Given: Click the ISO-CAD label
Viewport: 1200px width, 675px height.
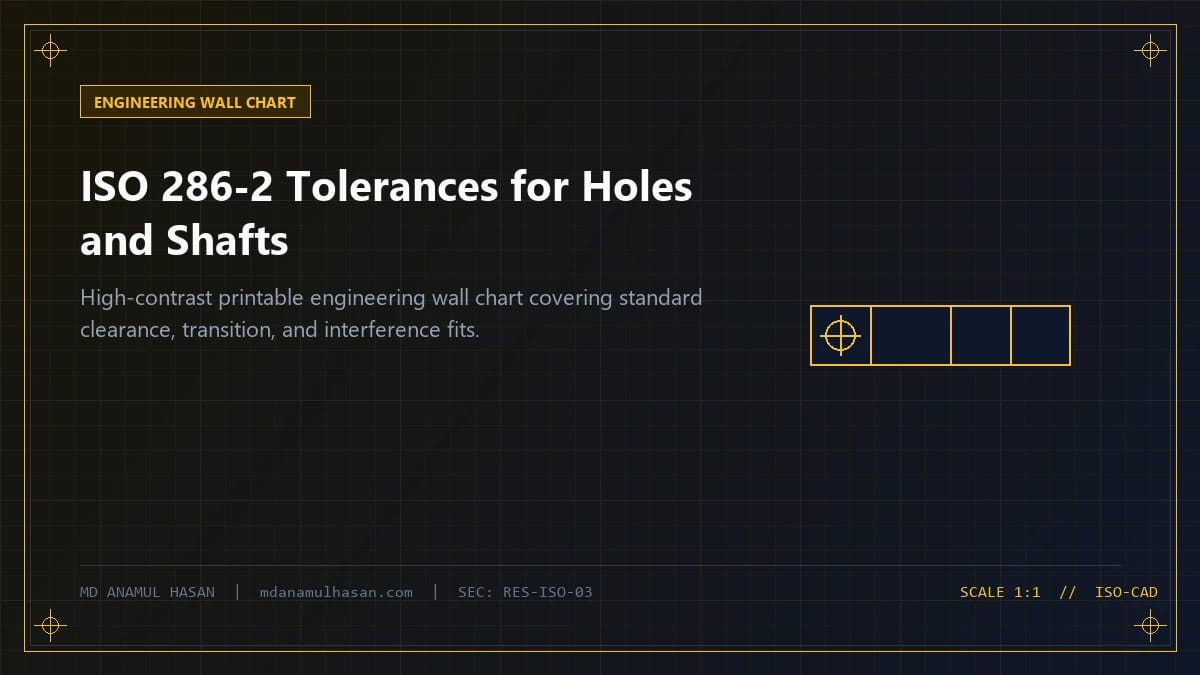Looking at the screenshot, I should coord(1126,592).
